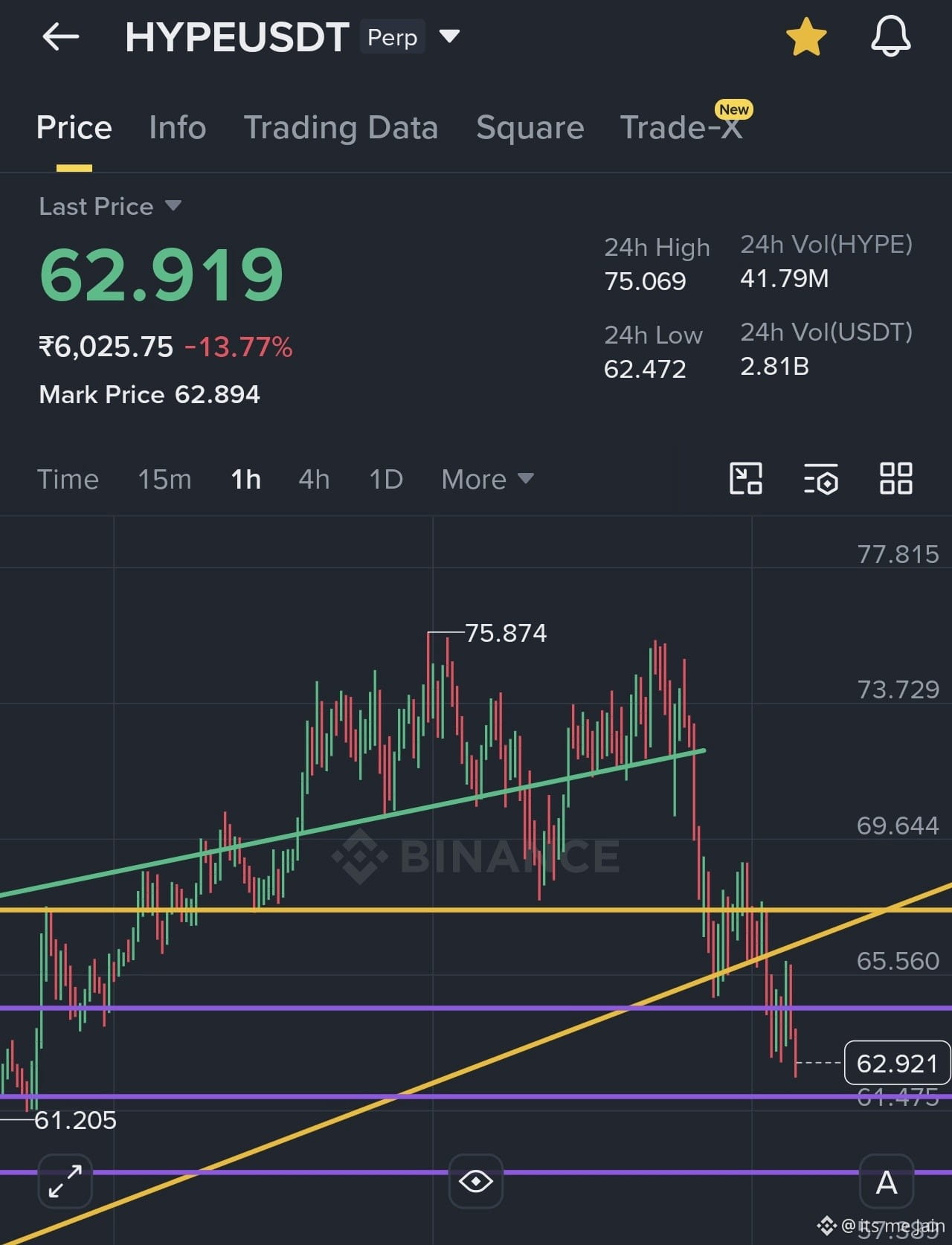This screenshot has width=952, height=1245.
Task: Open the chart drawing tools icon
Action: tap(746, 478)
